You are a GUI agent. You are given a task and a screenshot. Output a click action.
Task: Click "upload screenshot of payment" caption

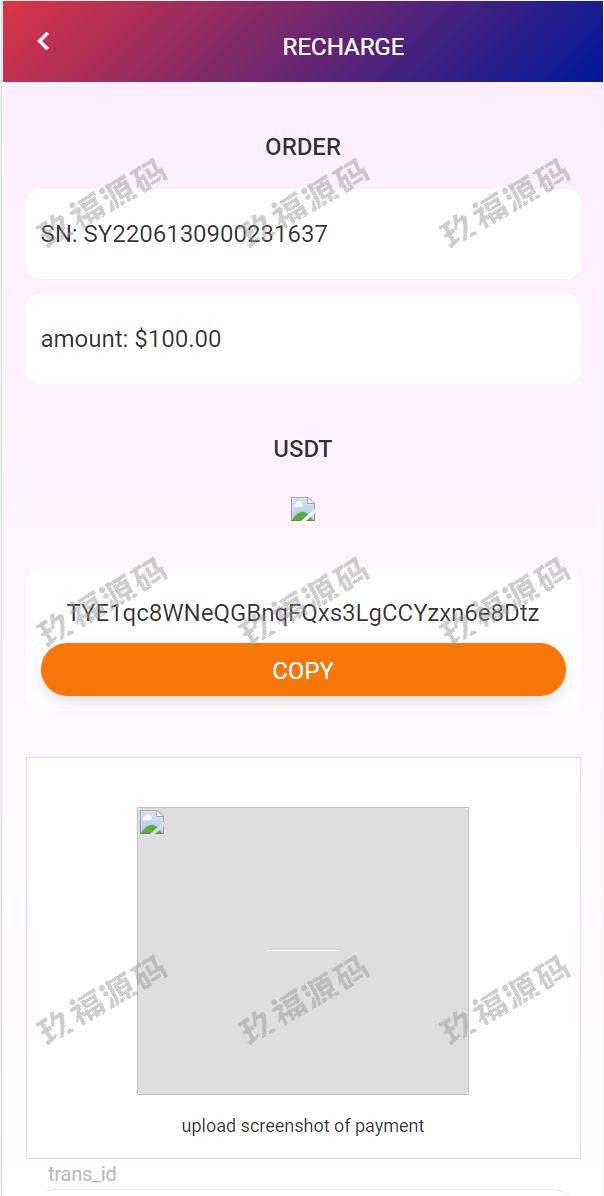pos(303,1126)
